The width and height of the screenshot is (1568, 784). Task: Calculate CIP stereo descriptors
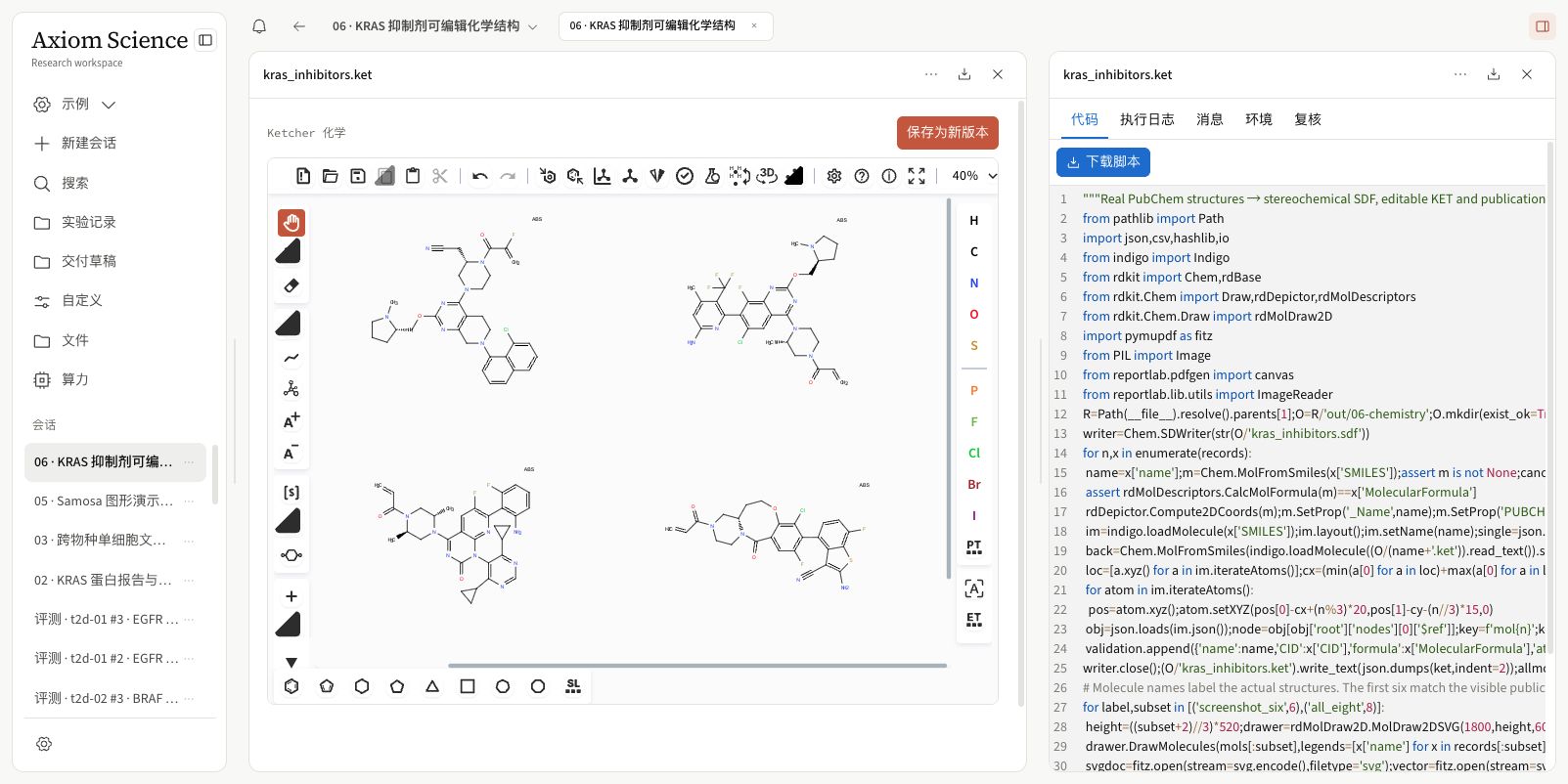click(x=657, y=176)
